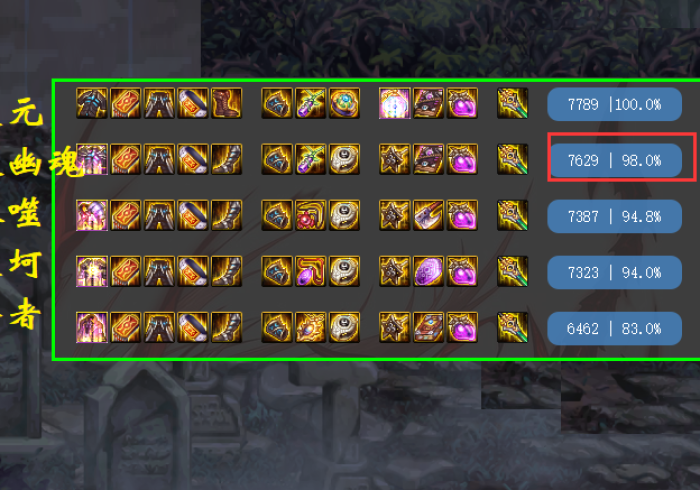This screenshot has width=700, height=490.
Task: Click the brown spellbook icon in 6462 row
Action: coord(428,327)
